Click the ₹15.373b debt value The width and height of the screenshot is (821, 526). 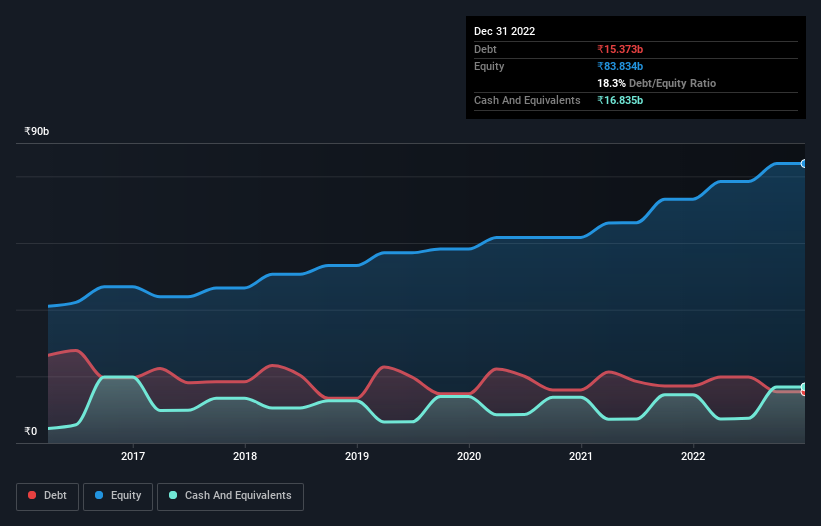point(620,49)
